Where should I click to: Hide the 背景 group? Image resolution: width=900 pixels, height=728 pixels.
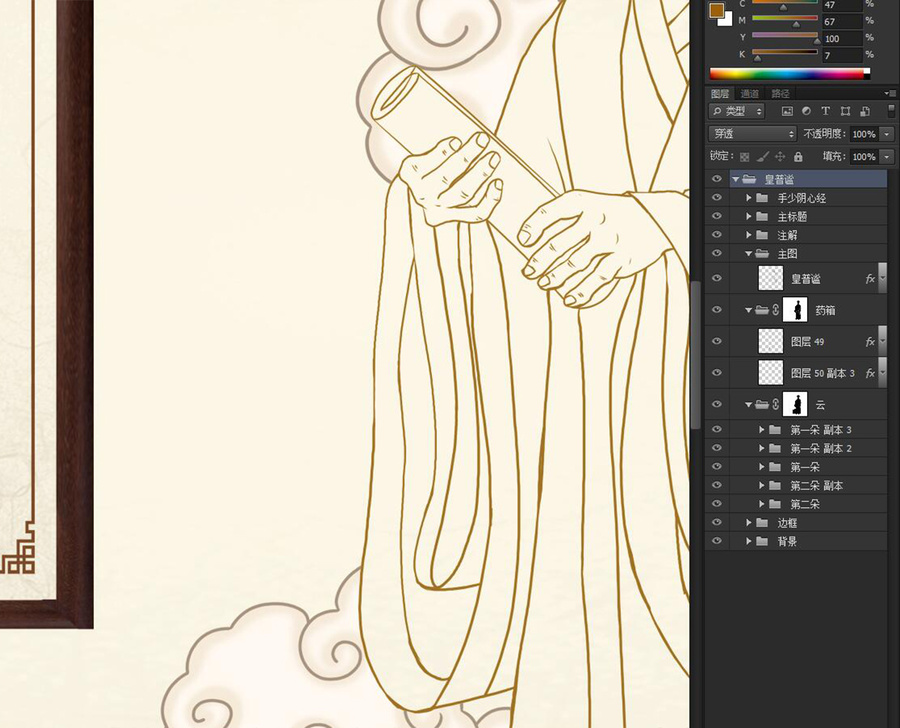coord(716,540)
